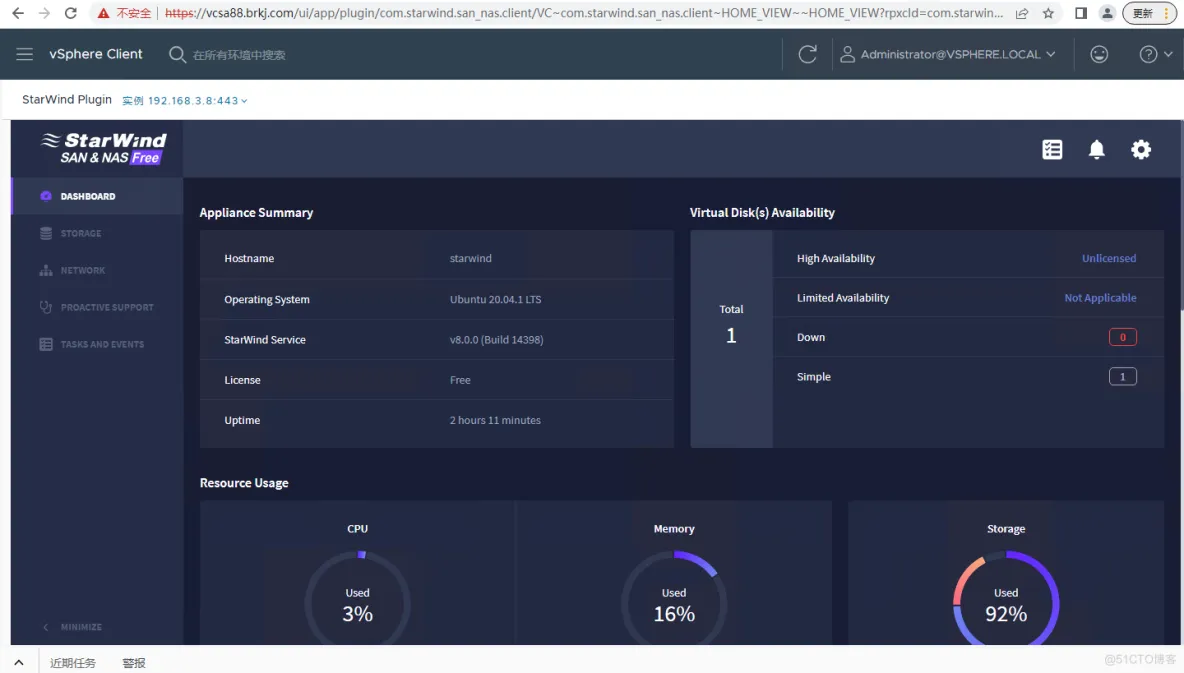Click the Down count badge 0
Image resolution: width=1184 pixels, height=673 pixels.
click(x=1122, y=337)
